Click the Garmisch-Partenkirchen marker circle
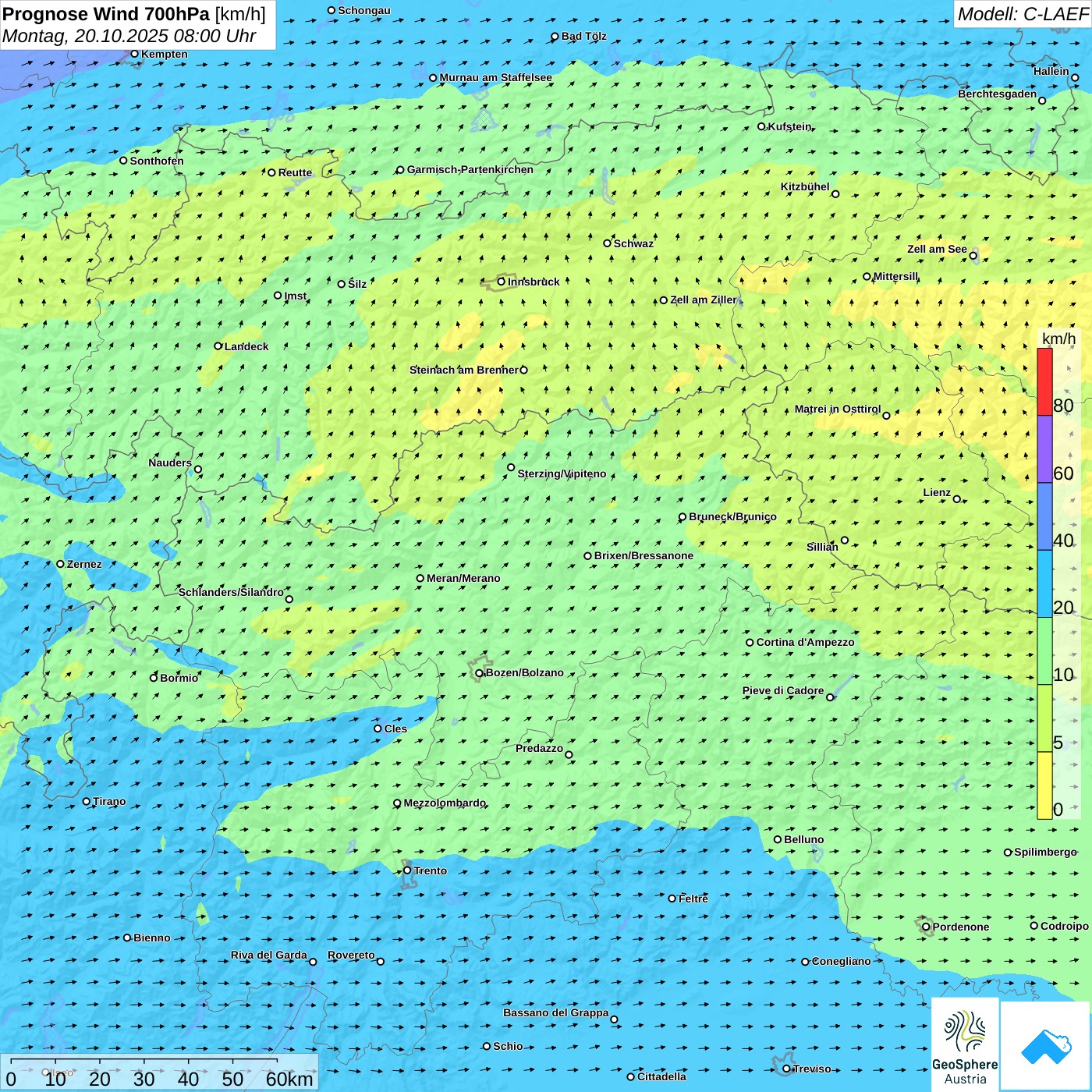The width and height of the screenshot is (1092, 1092). [400, 170]
